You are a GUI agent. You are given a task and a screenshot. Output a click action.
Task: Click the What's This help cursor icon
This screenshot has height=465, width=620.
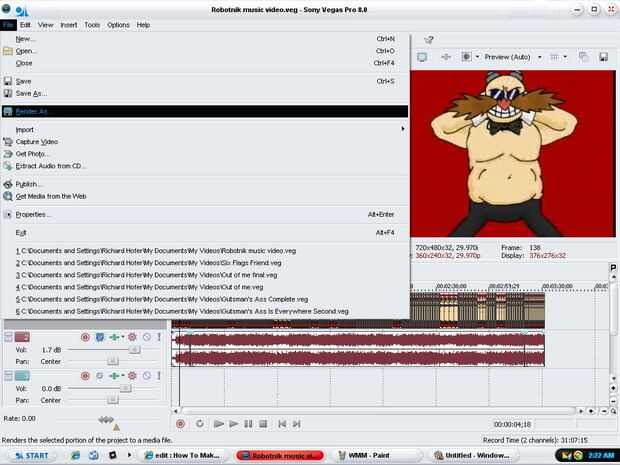pos(429,40)
